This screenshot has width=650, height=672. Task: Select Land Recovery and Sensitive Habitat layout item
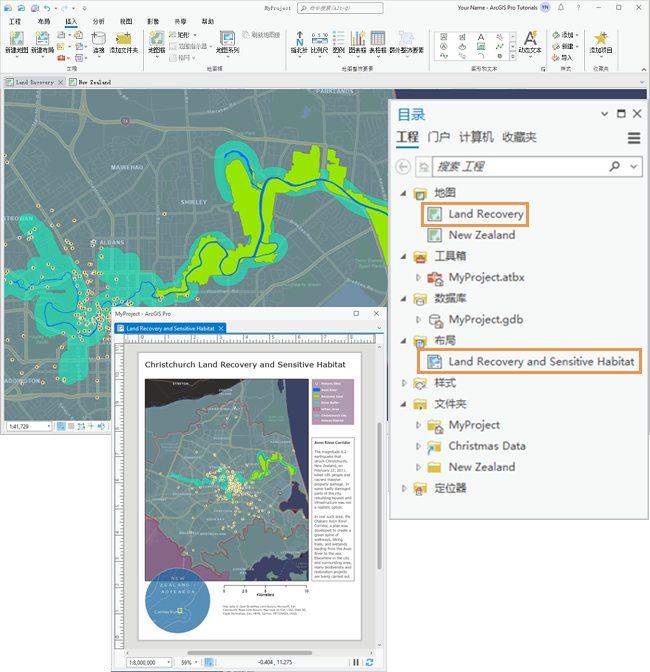click(530, 362)
